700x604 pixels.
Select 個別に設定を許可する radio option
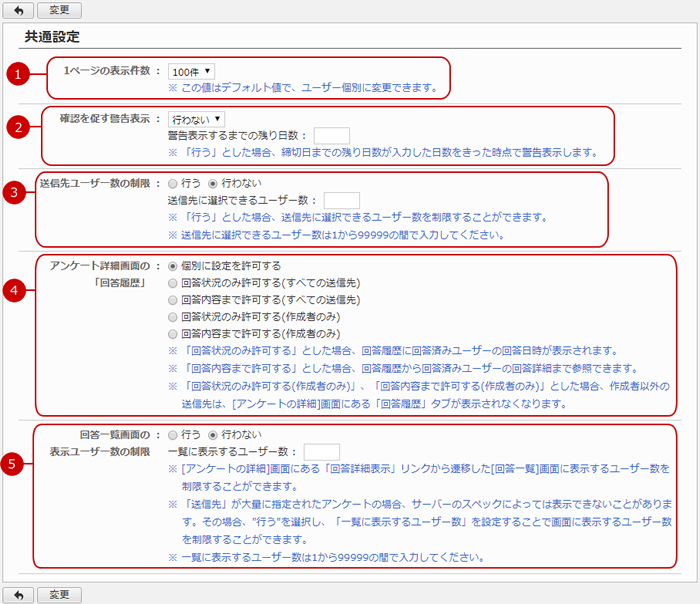click(x=174, y=266)
